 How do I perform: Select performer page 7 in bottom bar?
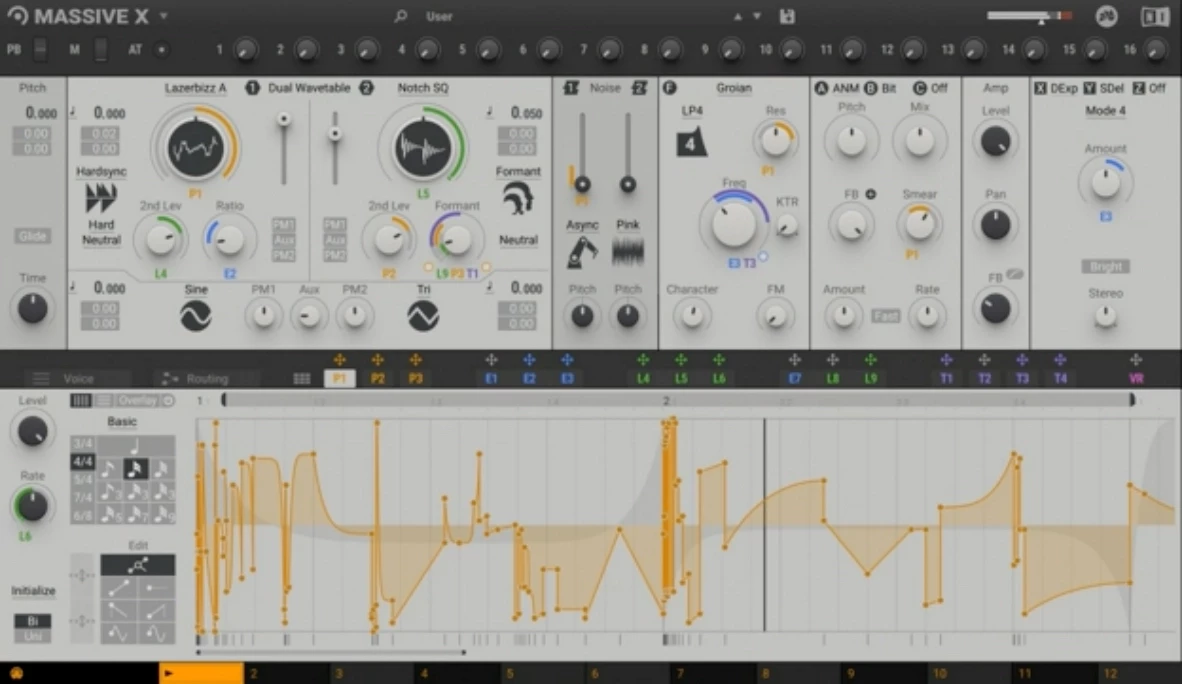712,673
